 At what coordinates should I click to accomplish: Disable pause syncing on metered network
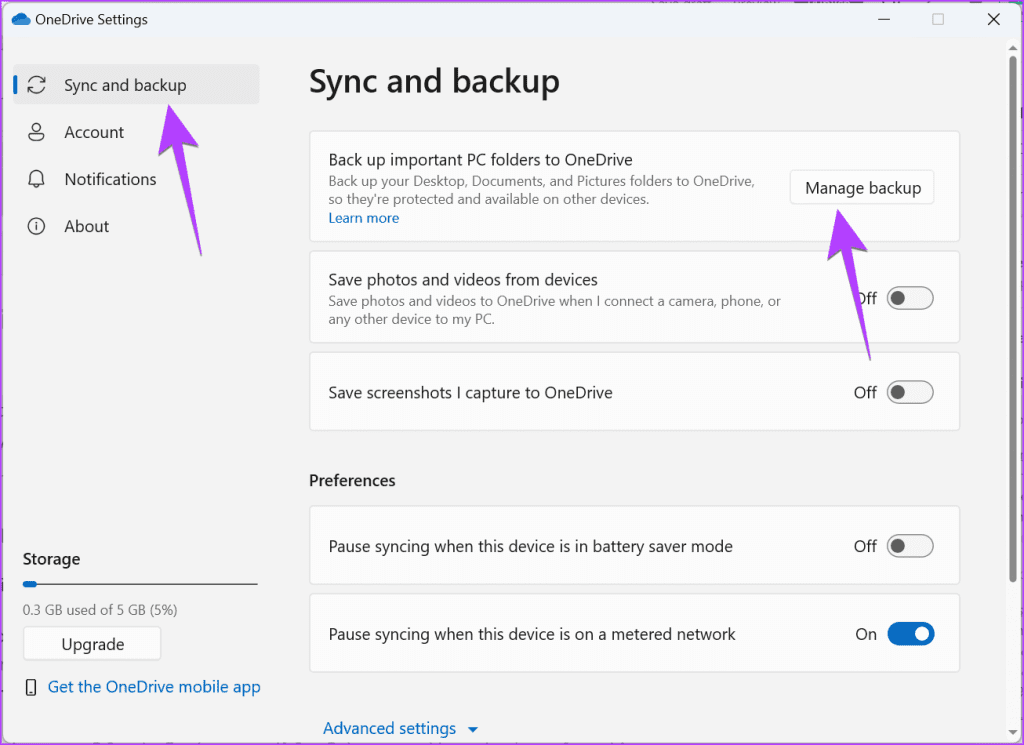tap(910, 634)
